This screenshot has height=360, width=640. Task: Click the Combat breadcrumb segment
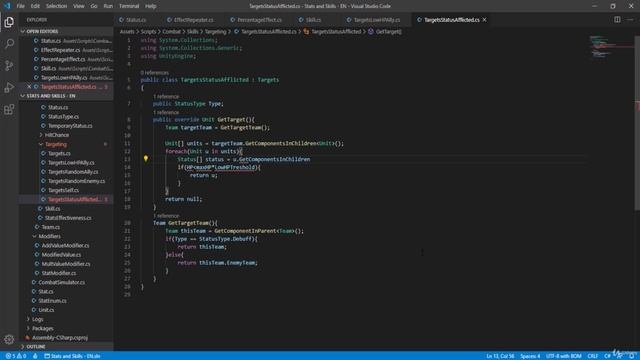(x=171, y=31)
